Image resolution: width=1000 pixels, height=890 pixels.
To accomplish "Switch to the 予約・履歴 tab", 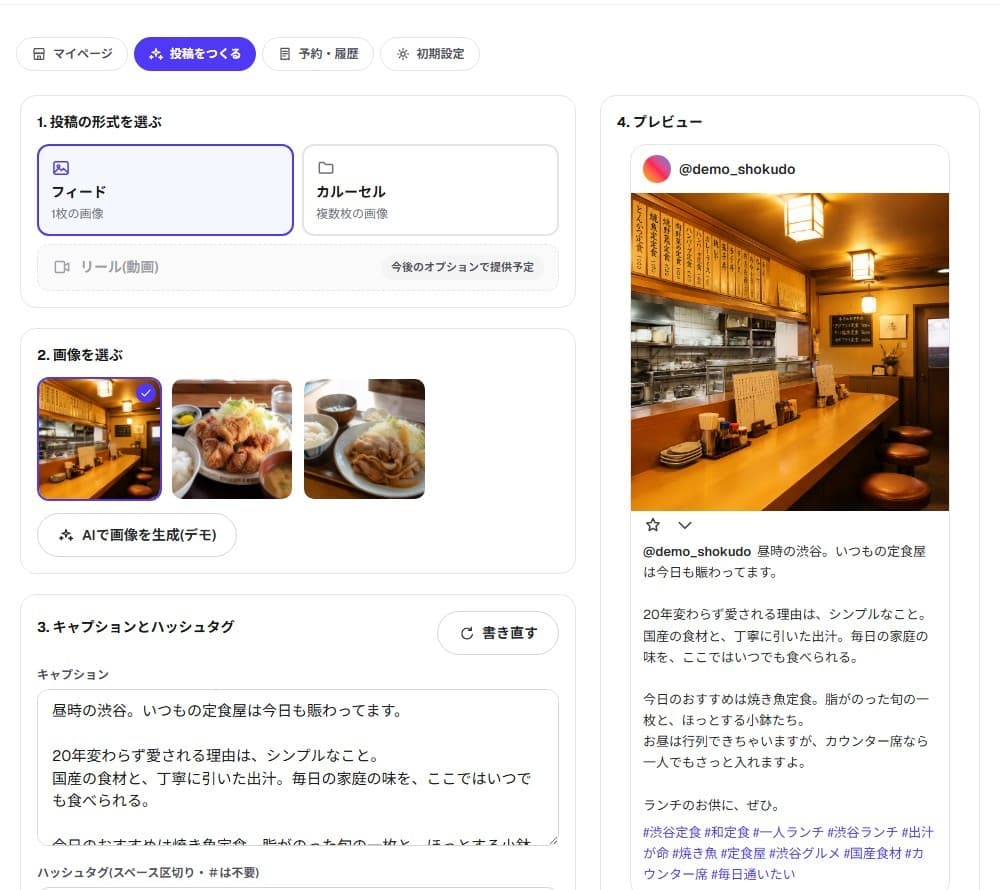I will pyautogui.click(x=318, y=54).
